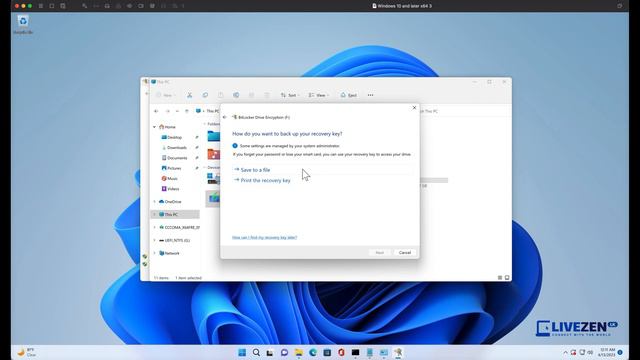This screenshot has height=360, width=640.
Task: Open Downloads in the navigation pane
Action: point(174,147)
